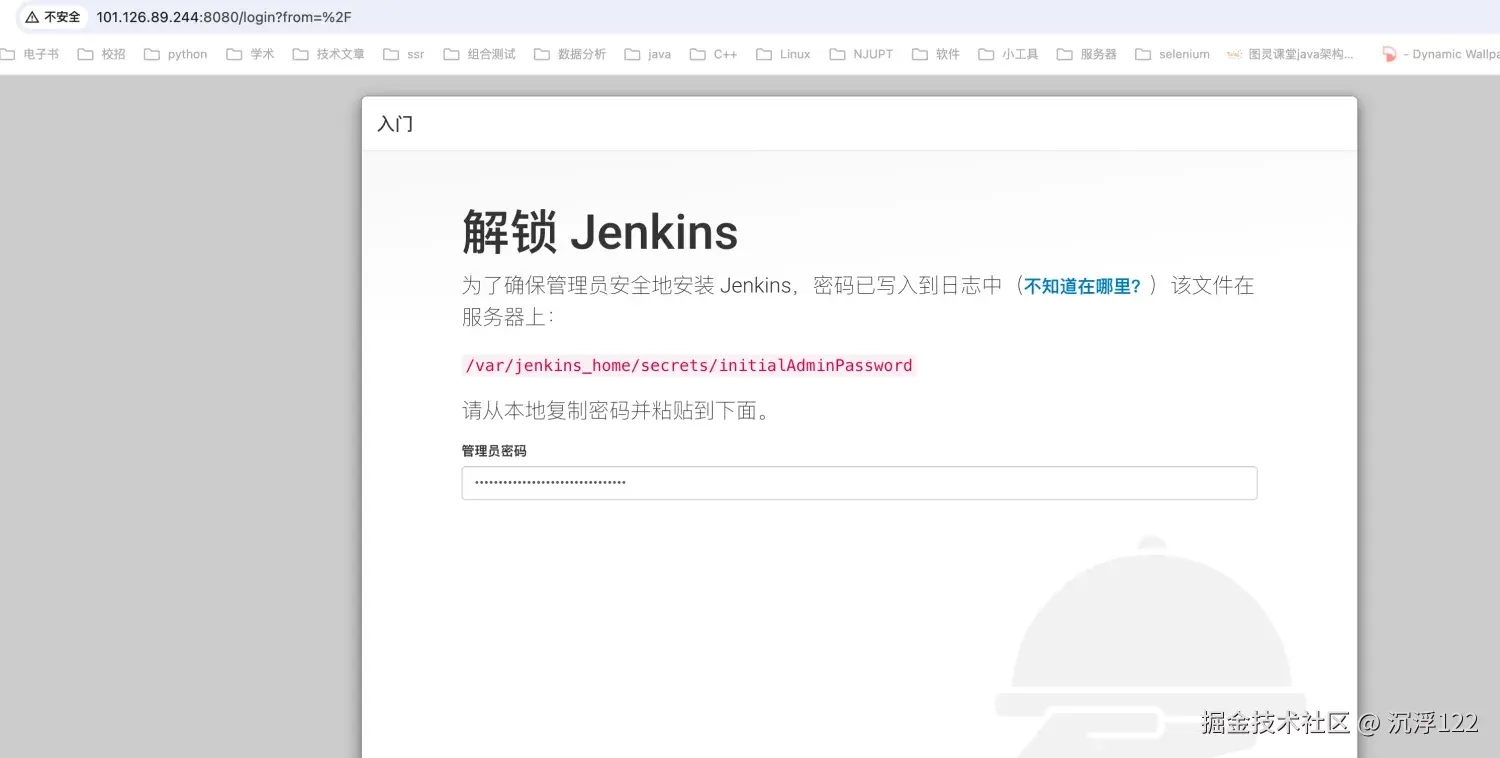Open the 电子书 bookmark folder
The height and width of the screenshot is (758, 1500).
point(30,54)
